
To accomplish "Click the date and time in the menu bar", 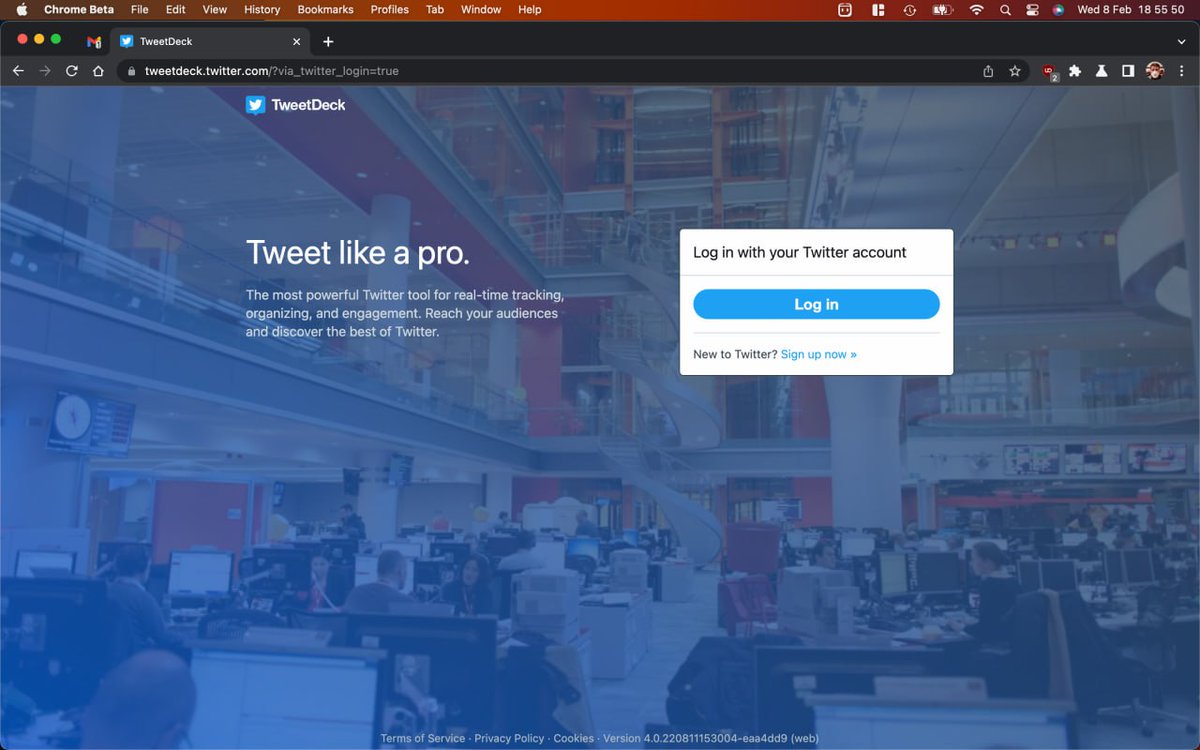I will [x=1131, y=10].
